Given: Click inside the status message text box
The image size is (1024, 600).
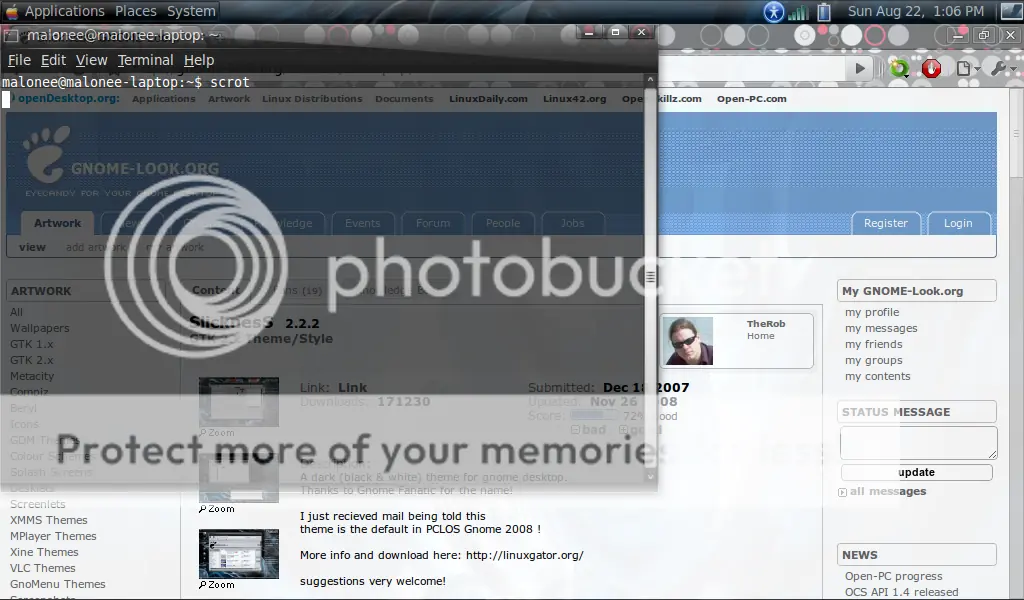Looking at the screenshot, I should click(x=918, y=443).
